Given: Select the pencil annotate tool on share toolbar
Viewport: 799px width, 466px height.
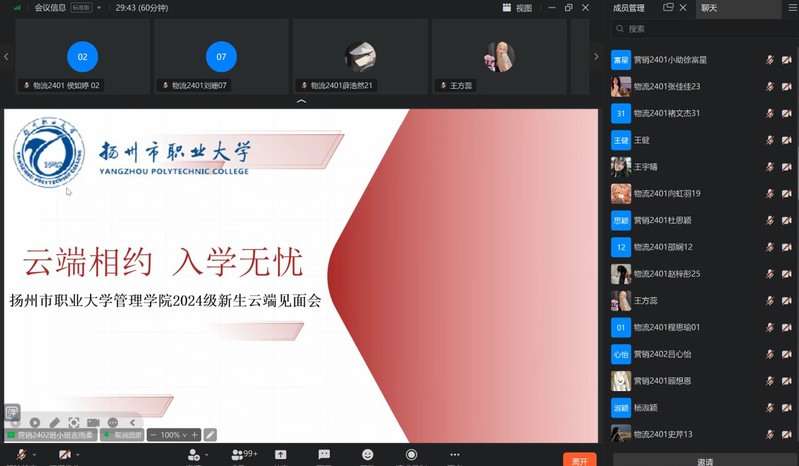Looking at the screenshot, I should pyautogui.click(x=55, y=422).
